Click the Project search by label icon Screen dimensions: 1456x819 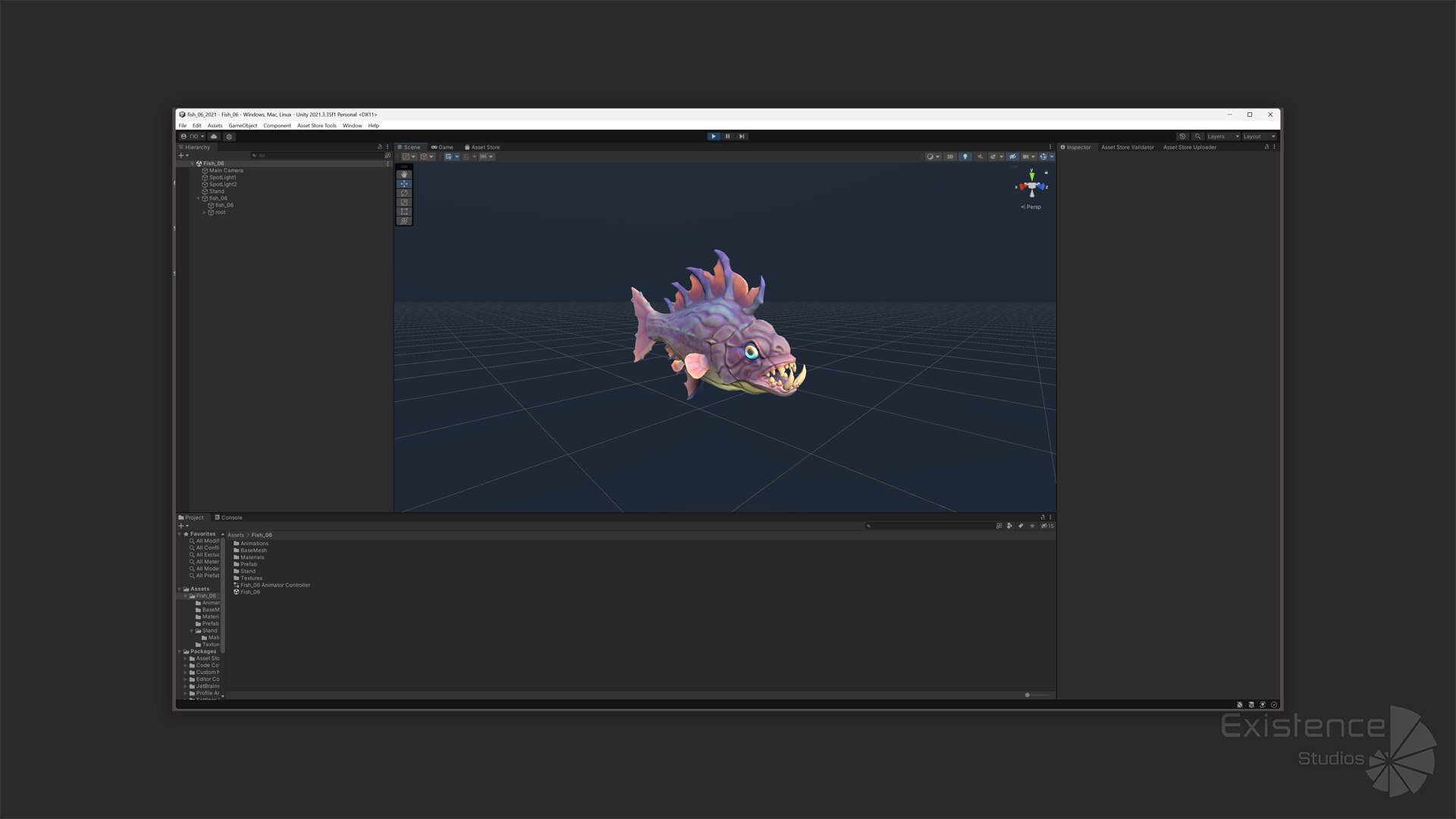1021,526
